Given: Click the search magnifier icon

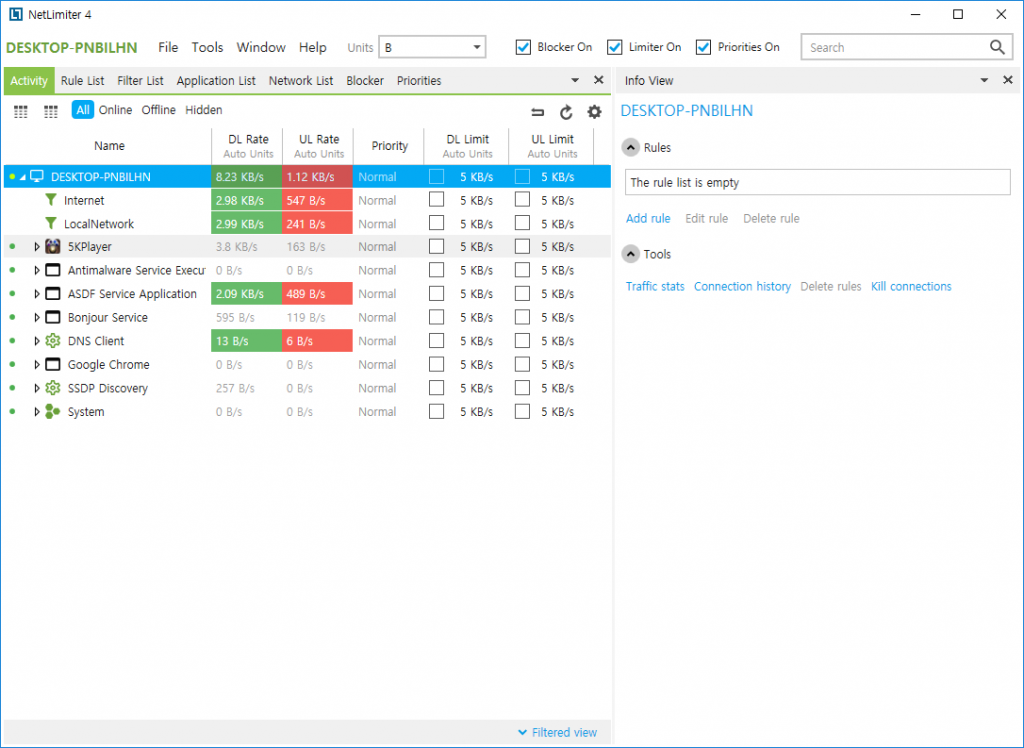Looking at the screenshot, I should pos(997,47).
